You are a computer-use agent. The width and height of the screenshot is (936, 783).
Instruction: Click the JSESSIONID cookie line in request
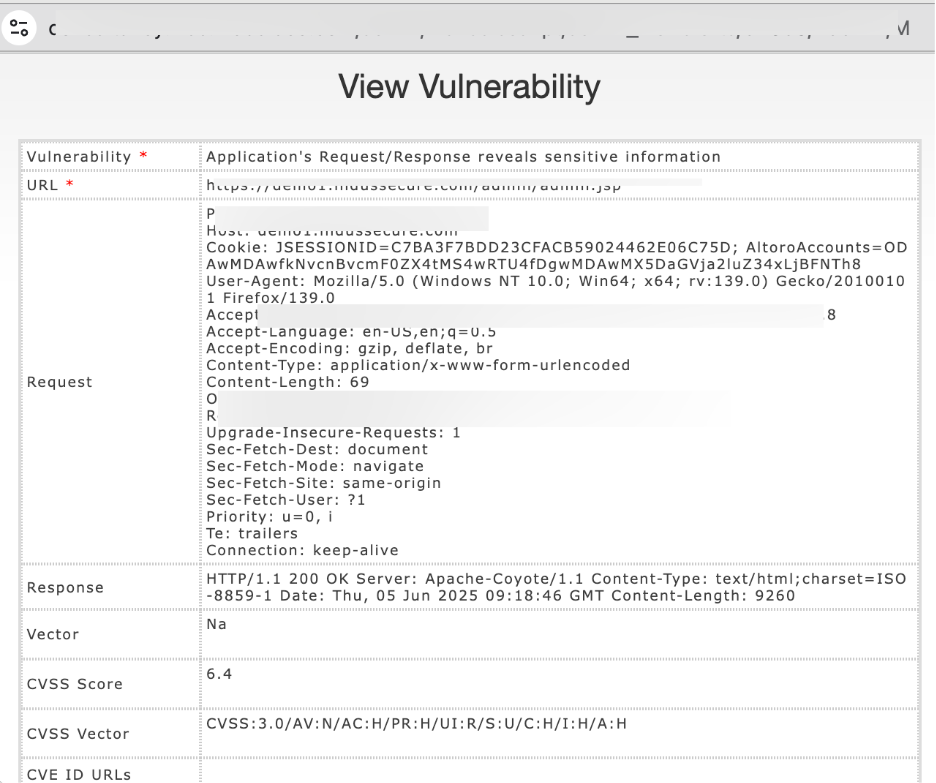[556, 247]
